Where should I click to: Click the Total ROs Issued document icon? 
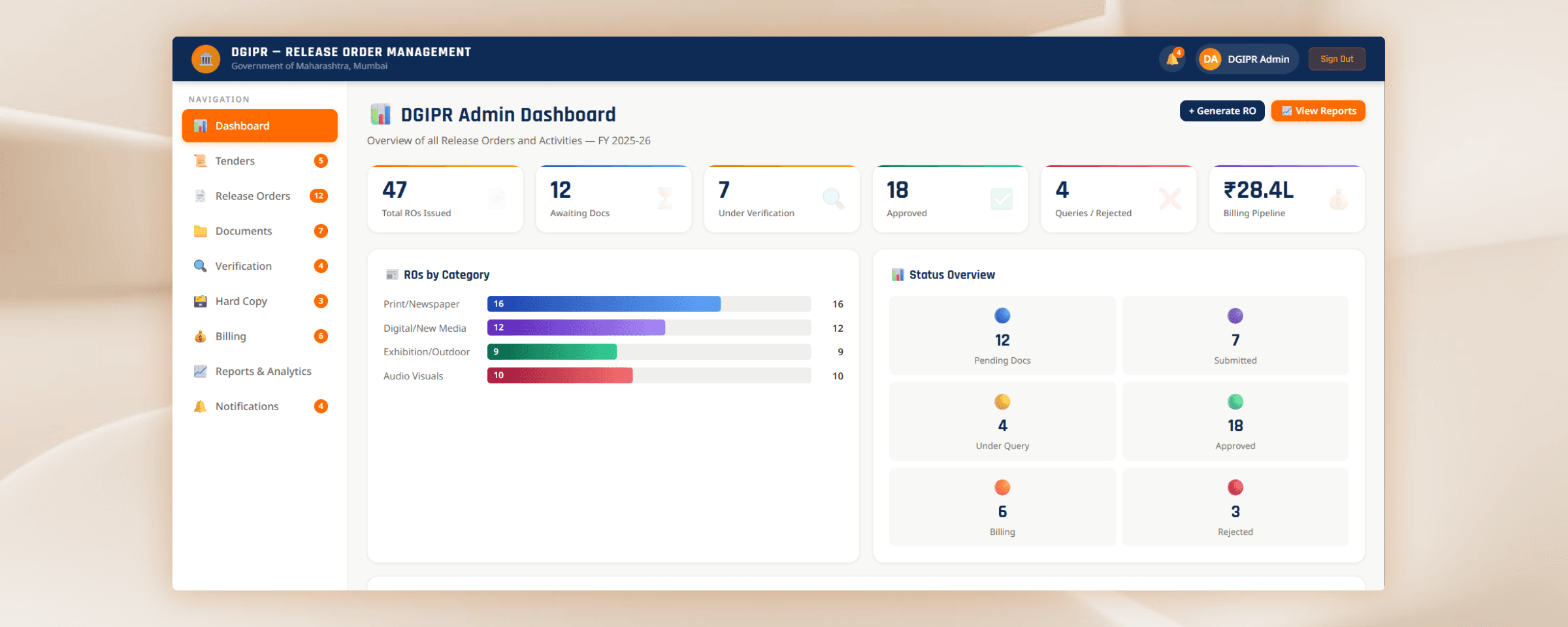pyautogui.click(x=497, y=199)
